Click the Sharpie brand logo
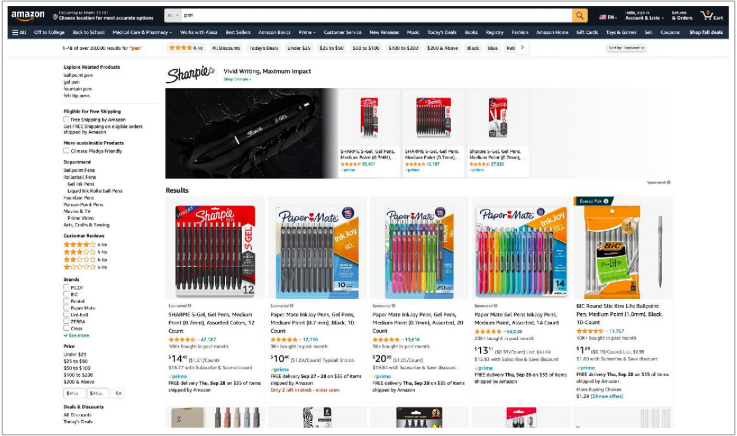This screenshot has width=737, height=436. click(190, 74)
